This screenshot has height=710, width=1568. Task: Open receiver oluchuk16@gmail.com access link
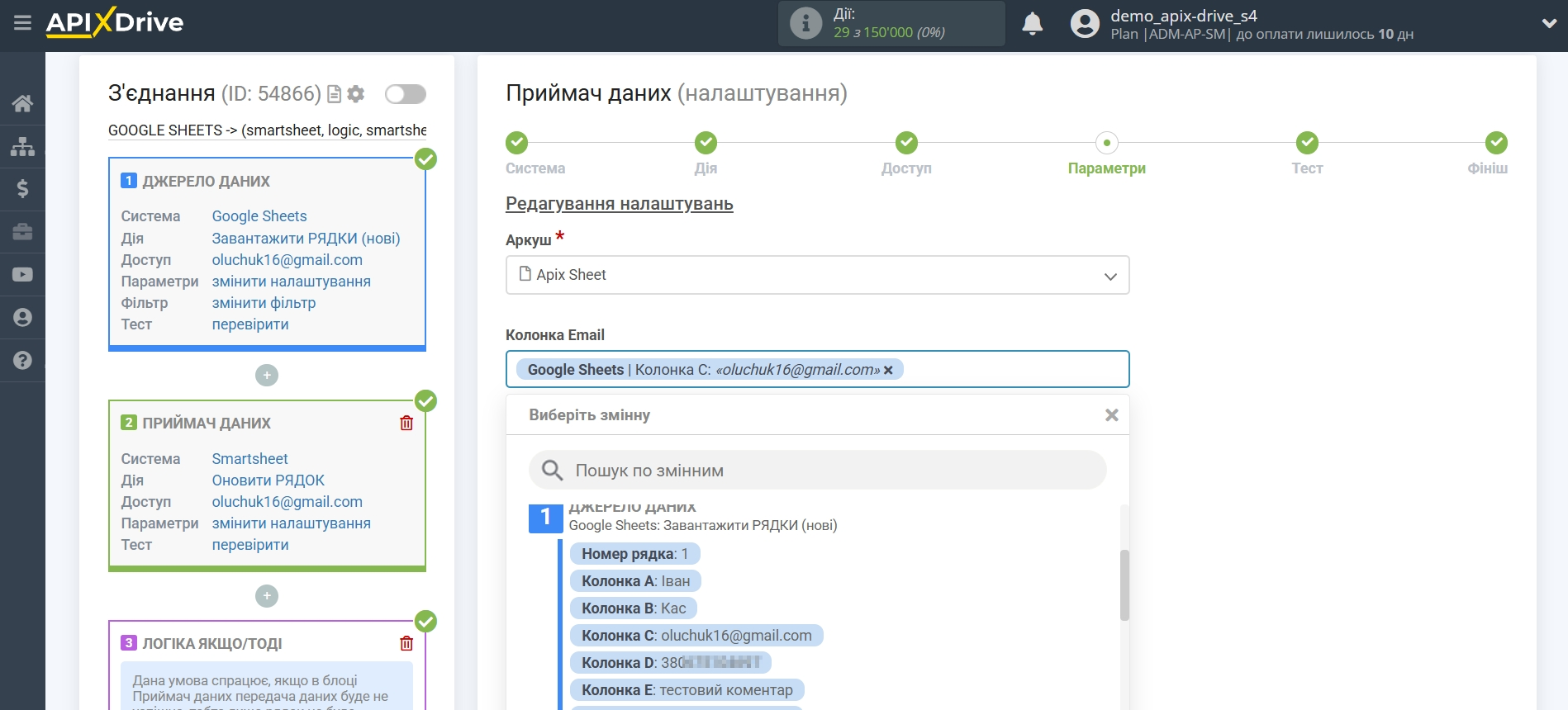(287, 502)
